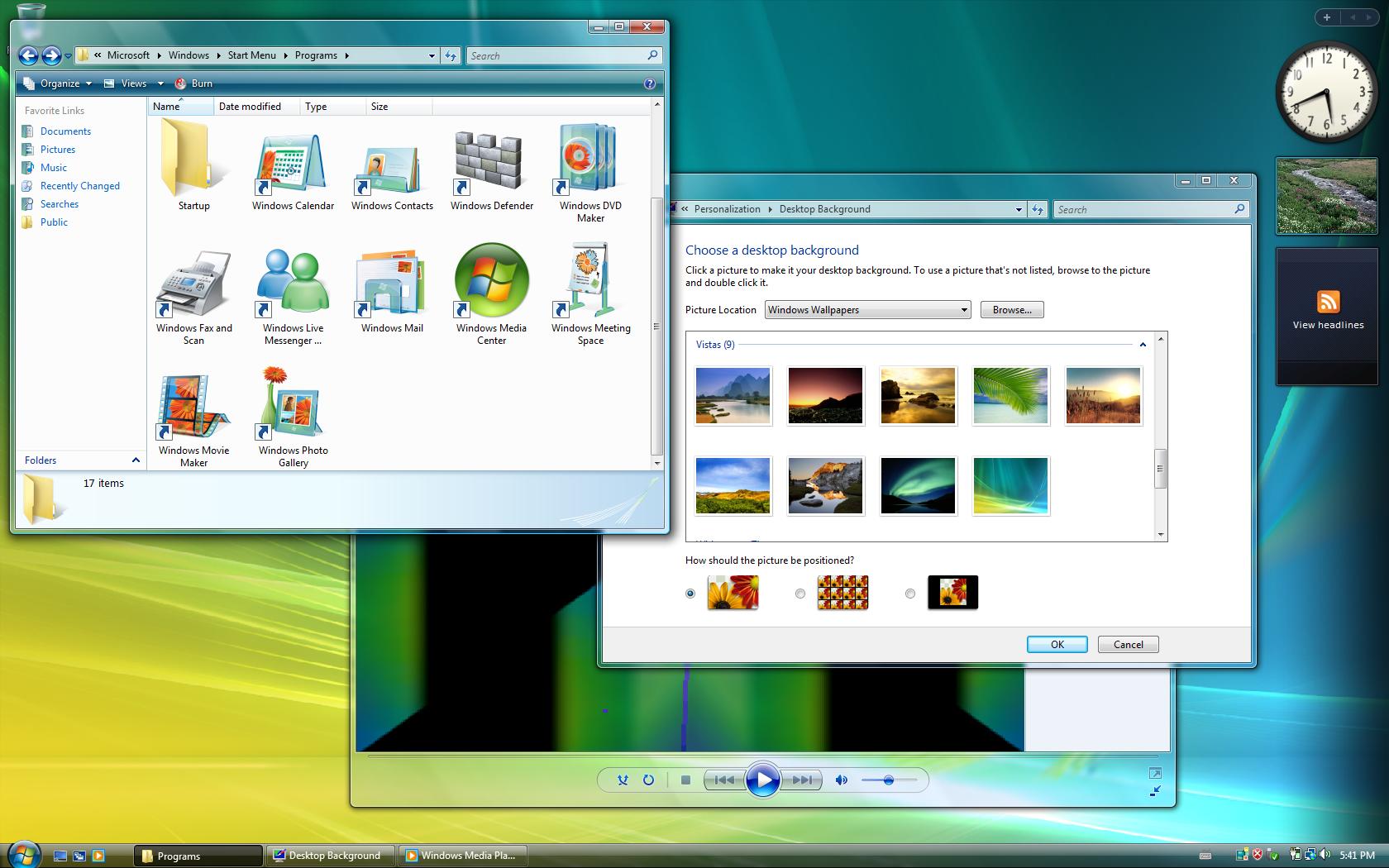Image resolution: width=1389 pixels, height=868 pixels.
Task: Open the Windows Movie Maker shortcut
Action: 193,420
